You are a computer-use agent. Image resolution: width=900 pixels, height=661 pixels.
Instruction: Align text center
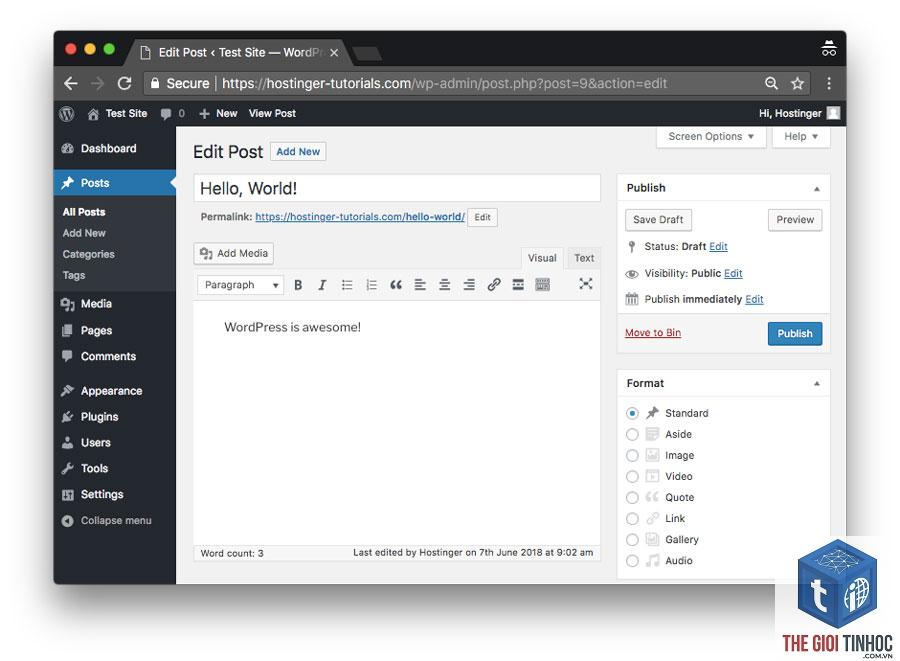pos(444,285)
